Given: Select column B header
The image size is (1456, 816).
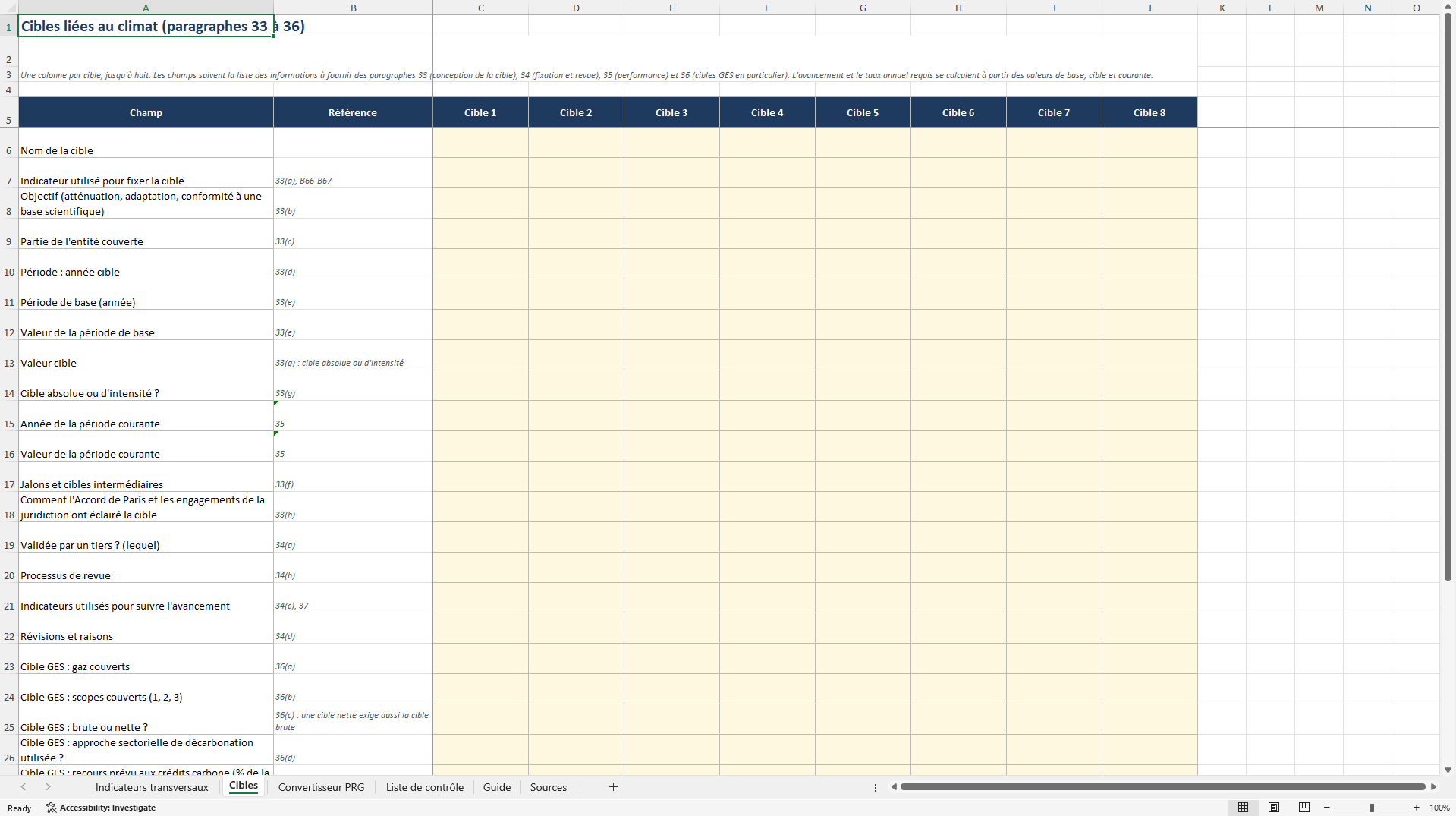Looking at the screenshot, I should point(353,8).
